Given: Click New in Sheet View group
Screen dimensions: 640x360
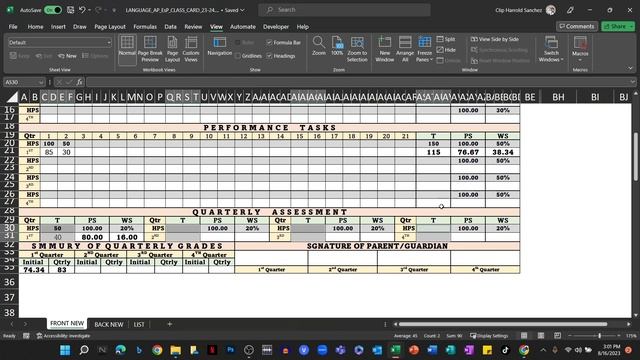Looking at the screenshot, I should (67, 56).
